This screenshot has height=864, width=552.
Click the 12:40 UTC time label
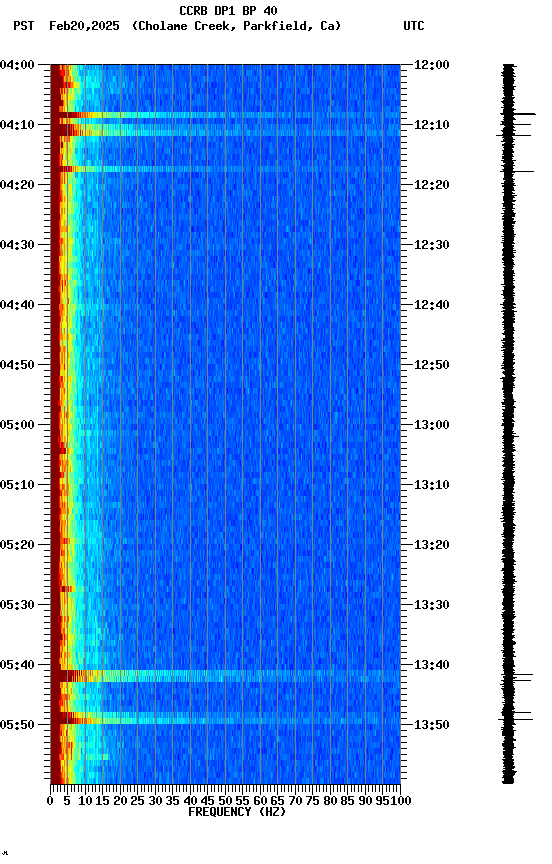point(432,305)
